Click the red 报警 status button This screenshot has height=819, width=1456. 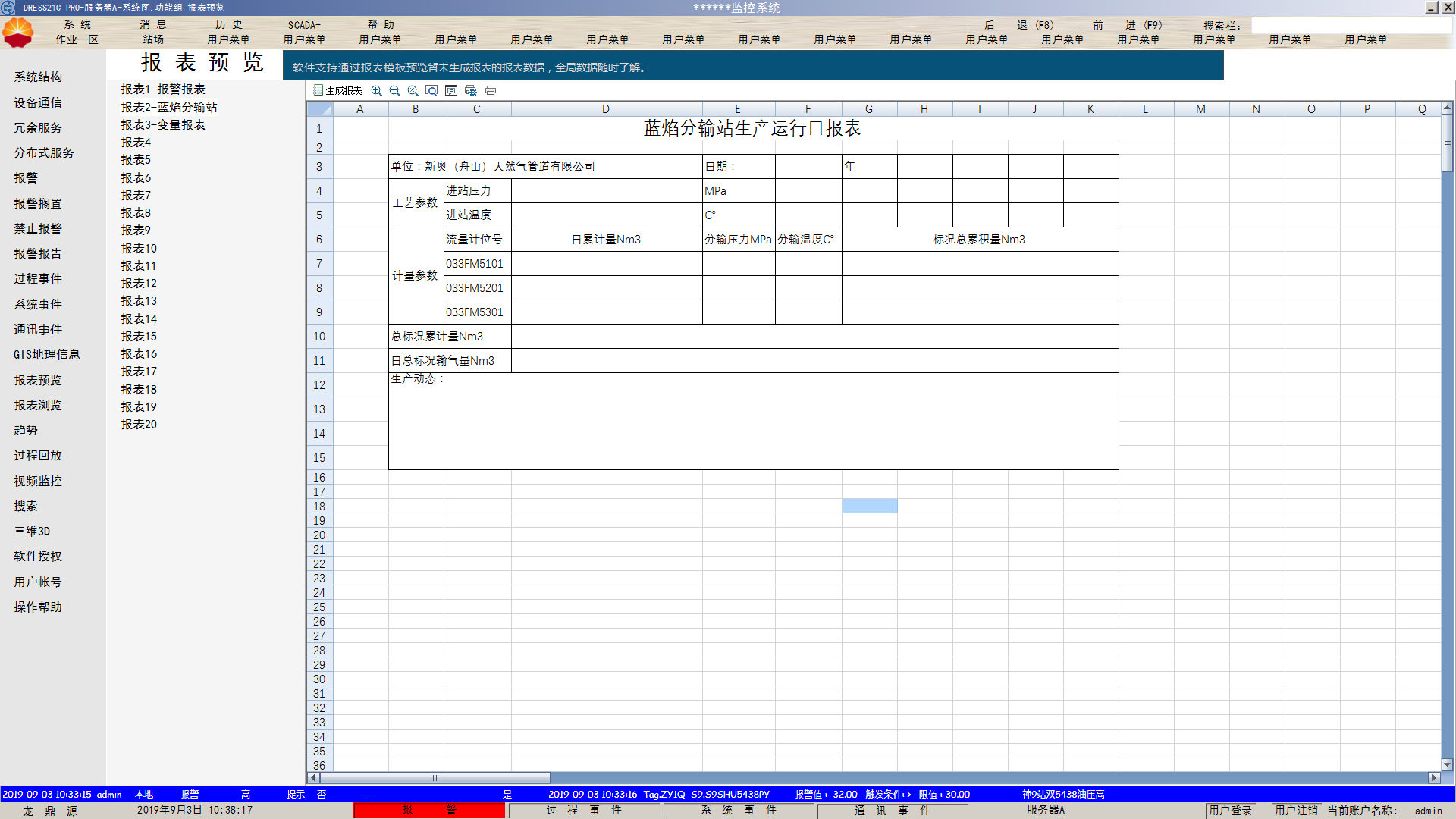[x=429, y=810]
